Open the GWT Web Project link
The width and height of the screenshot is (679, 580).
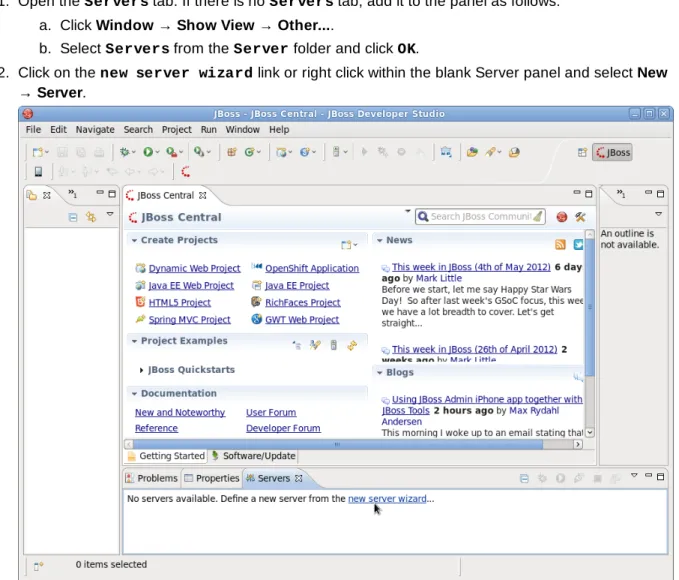tap(302, 320)
